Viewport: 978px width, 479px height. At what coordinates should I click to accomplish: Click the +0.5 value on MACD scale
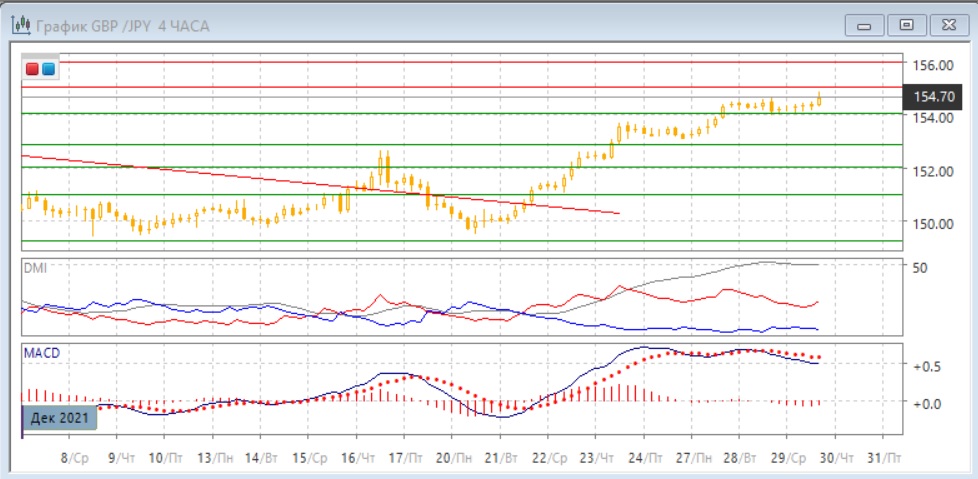[x=926, y=366]
